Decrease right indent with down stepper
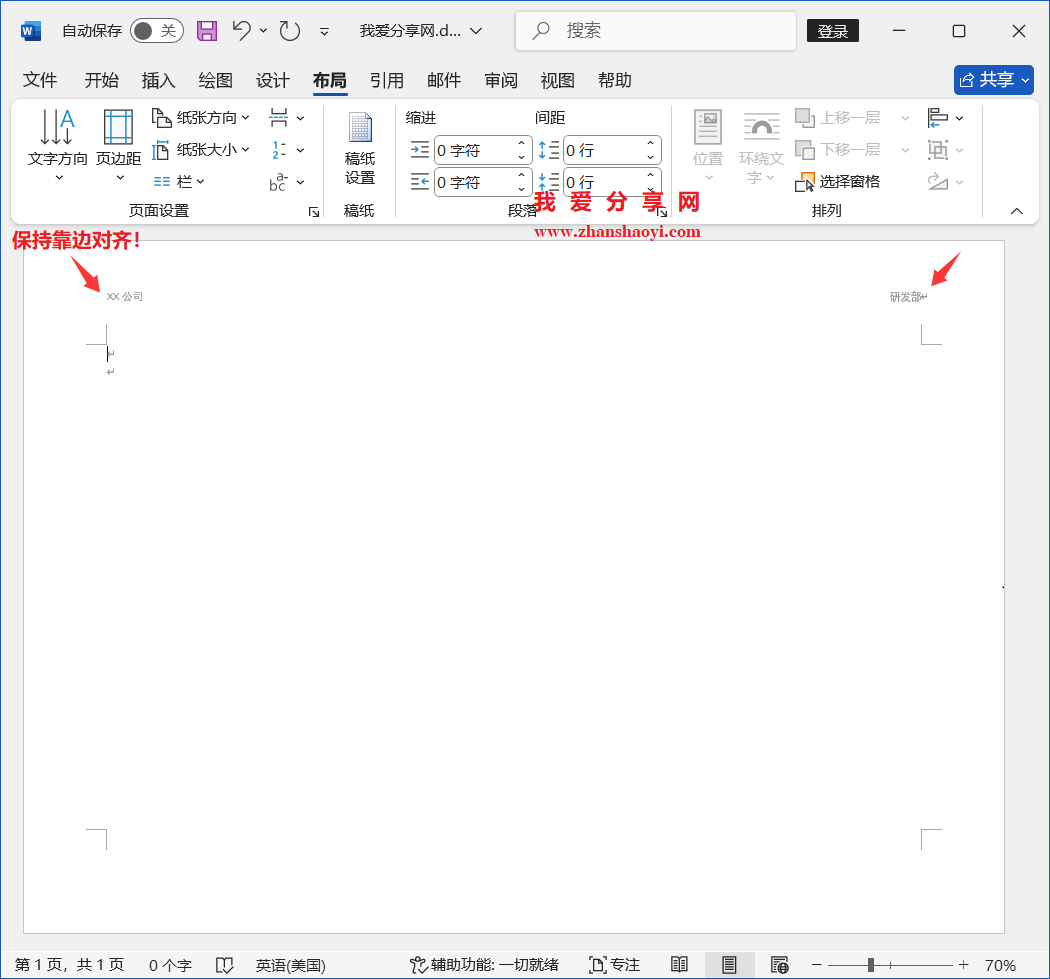Viewport: 1050px width, 979px height. click(x=522, y=190)
